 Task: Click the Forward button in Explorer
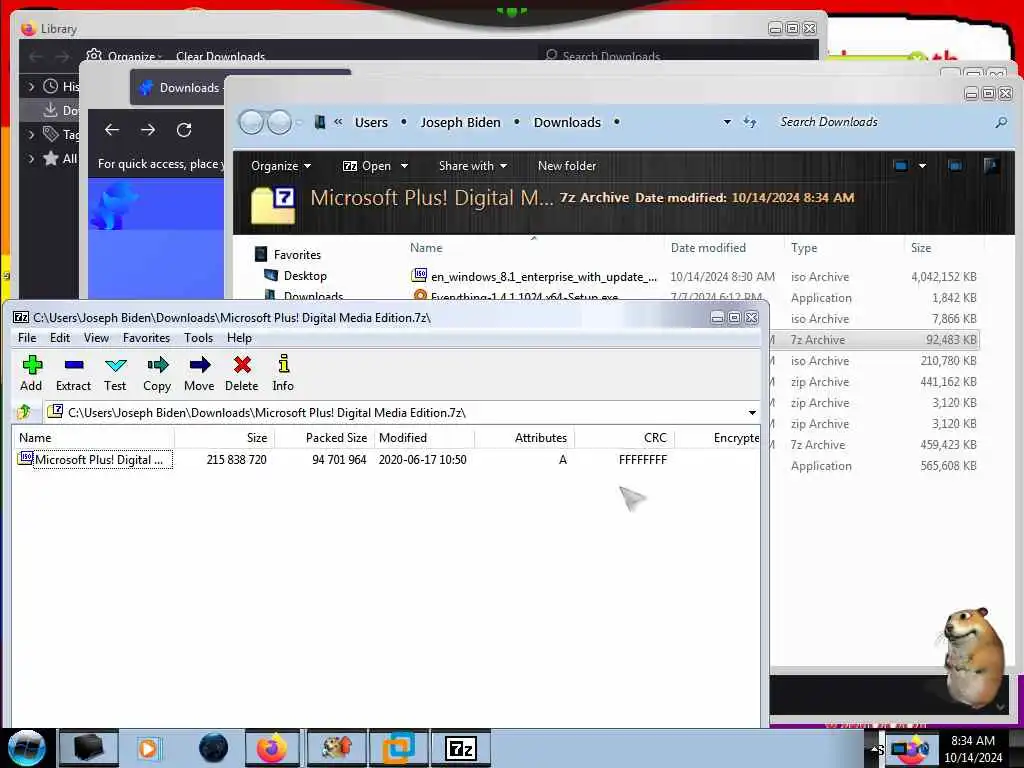tap(280, 122)
